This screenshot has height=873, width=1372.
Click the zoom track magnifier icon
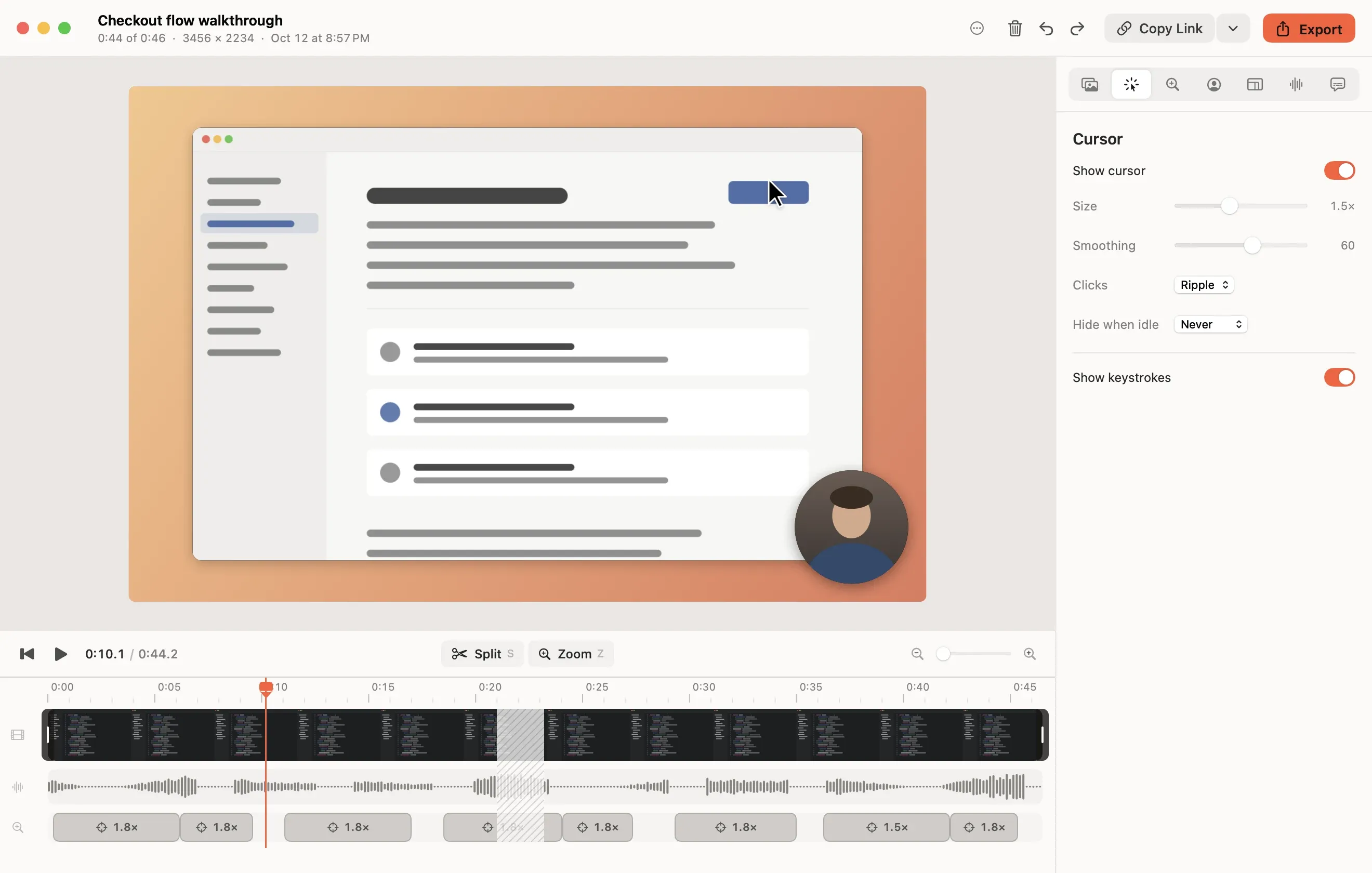click(18, 827)
